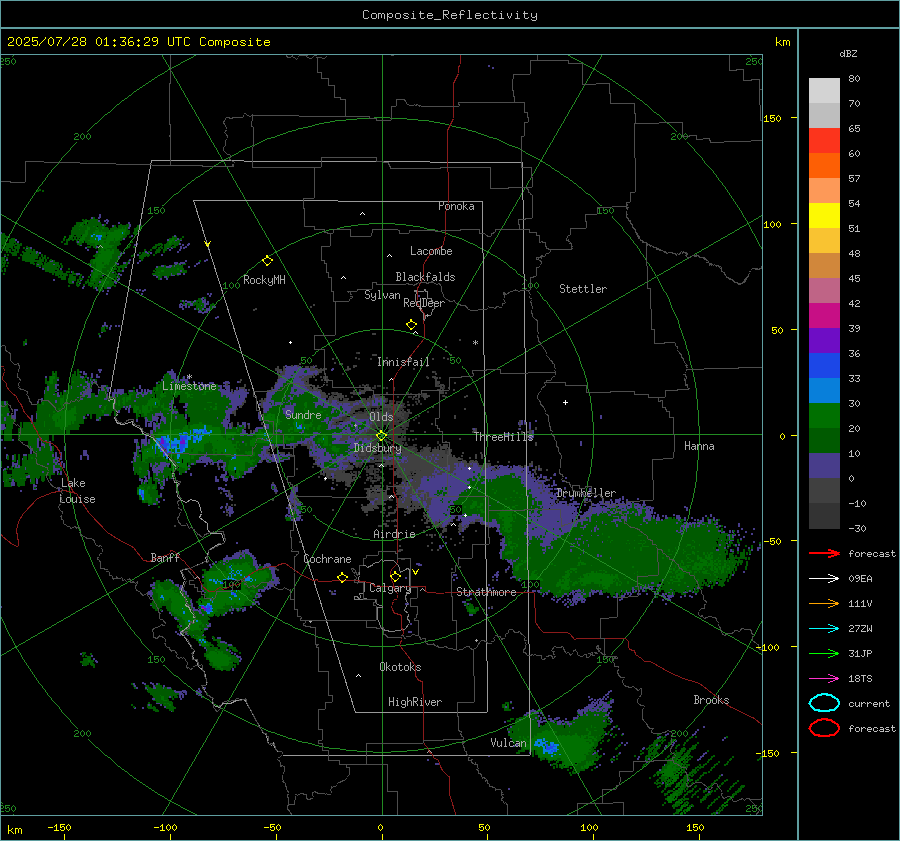Image resolution: width=900 pixels, height=841 pixels.
Task: Click the RedDeer city label
Action: click(424, 303)
